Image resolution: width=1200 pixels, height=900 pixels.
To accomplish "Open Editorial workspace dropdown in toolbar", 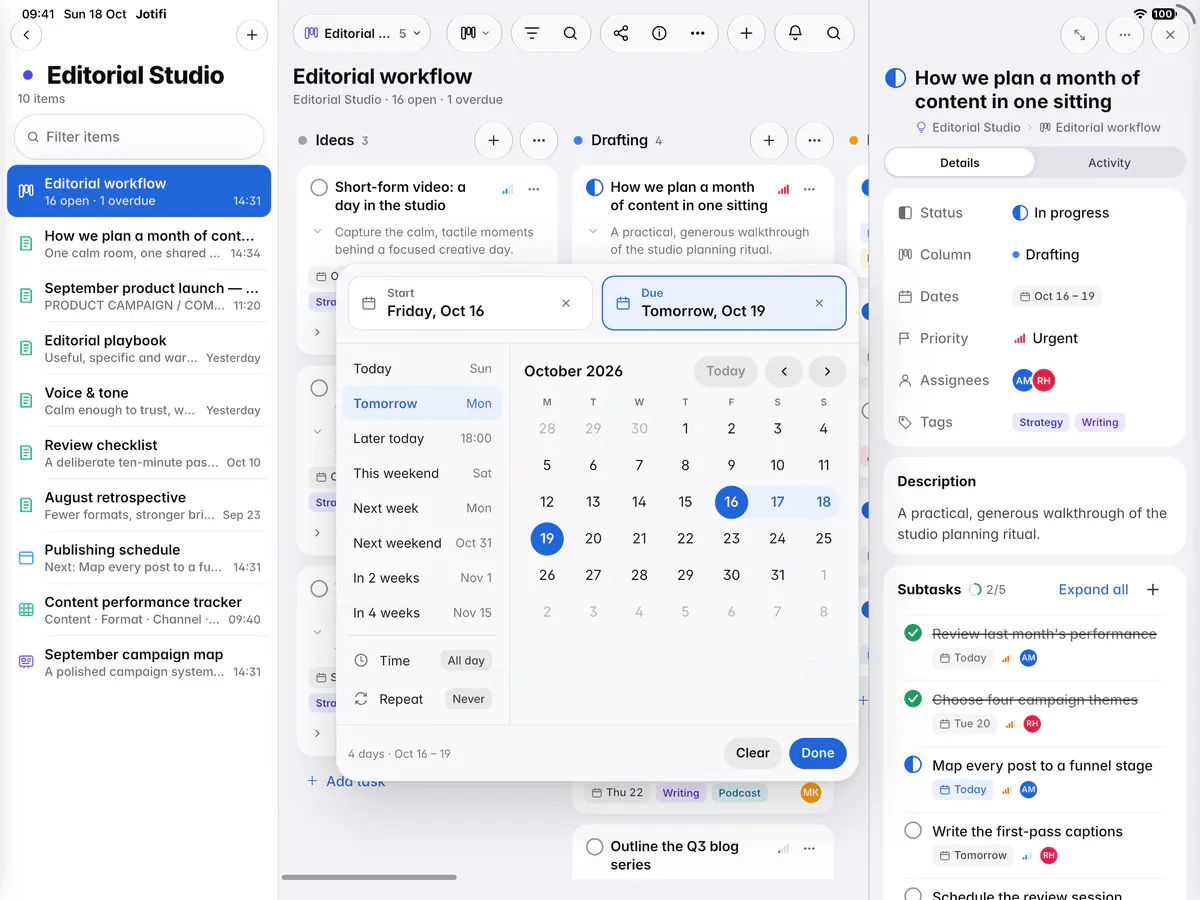I will (x=362, y=33).
